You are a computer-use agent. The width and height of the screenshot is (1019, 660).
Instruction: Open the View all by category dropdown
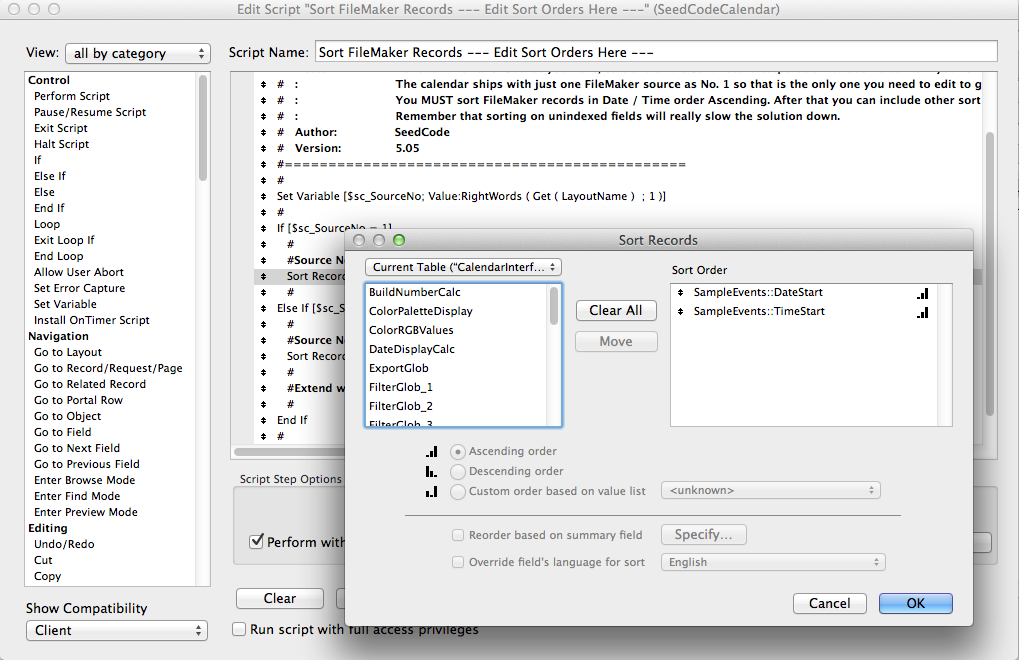(137, 54)
